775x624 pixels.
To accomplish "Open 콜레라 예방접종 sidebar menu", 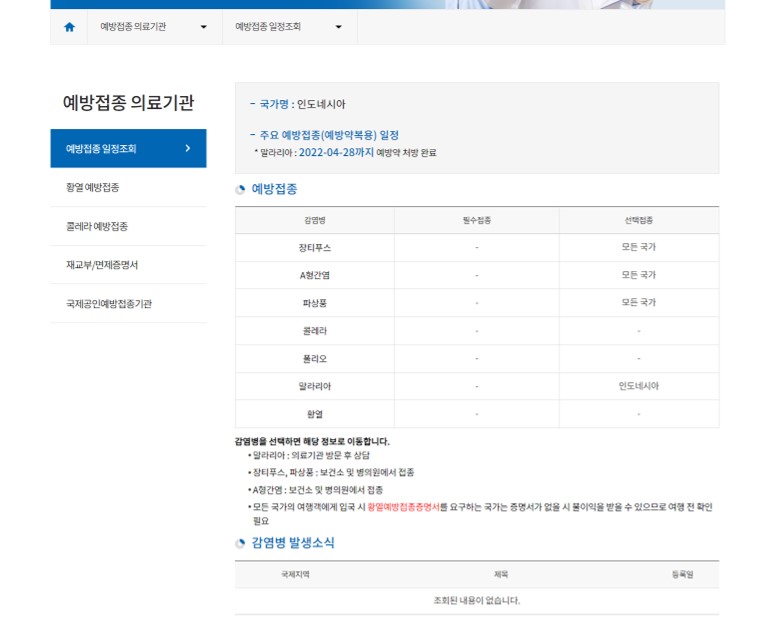I will [129, 226].
